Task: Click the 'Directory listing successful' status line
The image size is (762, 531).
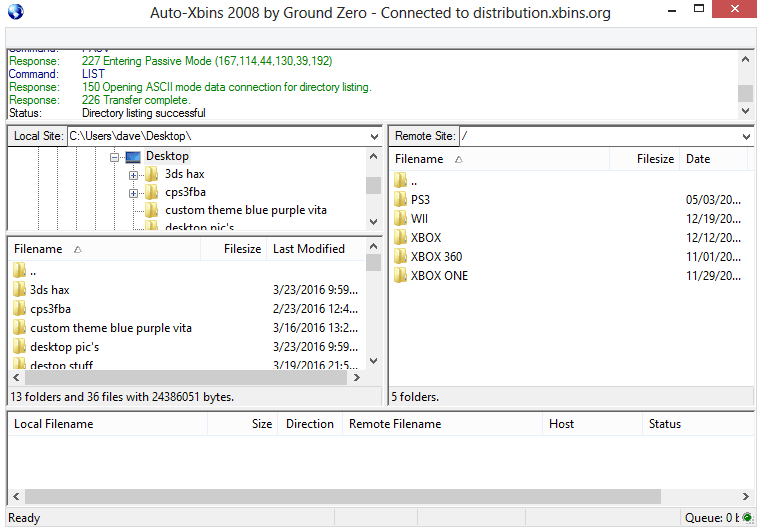Action: (x=144, y=113)
